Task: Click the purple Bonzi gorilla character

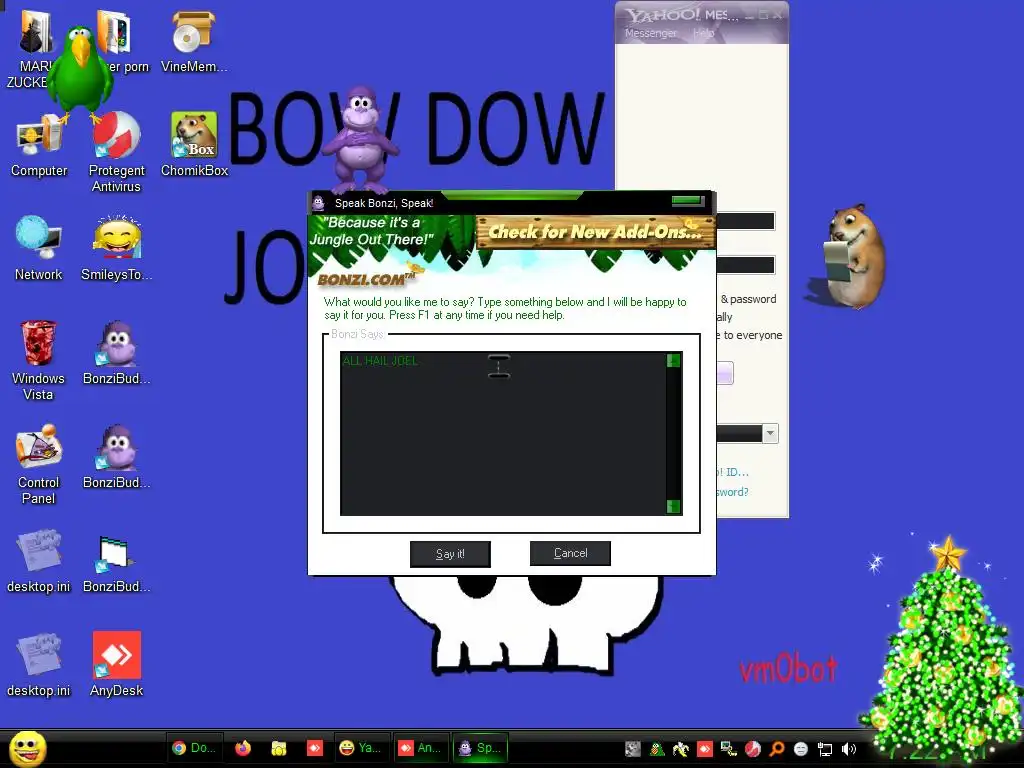Action: (360, 138)
